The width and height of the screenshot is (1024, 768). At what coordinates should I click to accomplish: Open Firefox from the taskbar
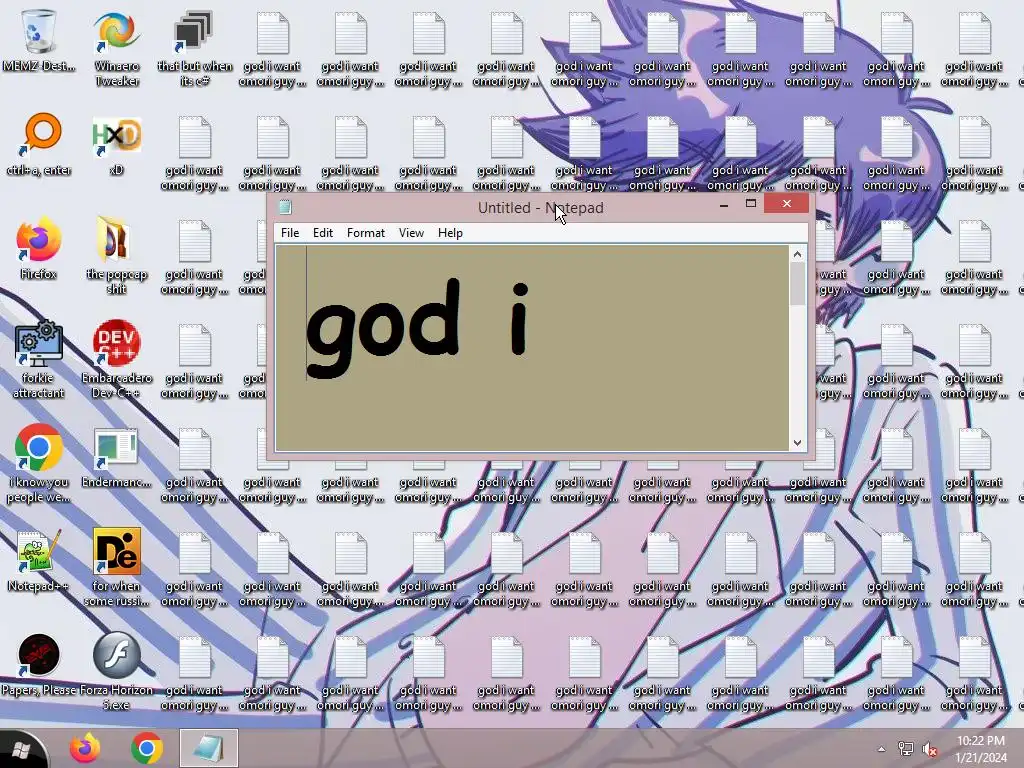pos(85,748)
